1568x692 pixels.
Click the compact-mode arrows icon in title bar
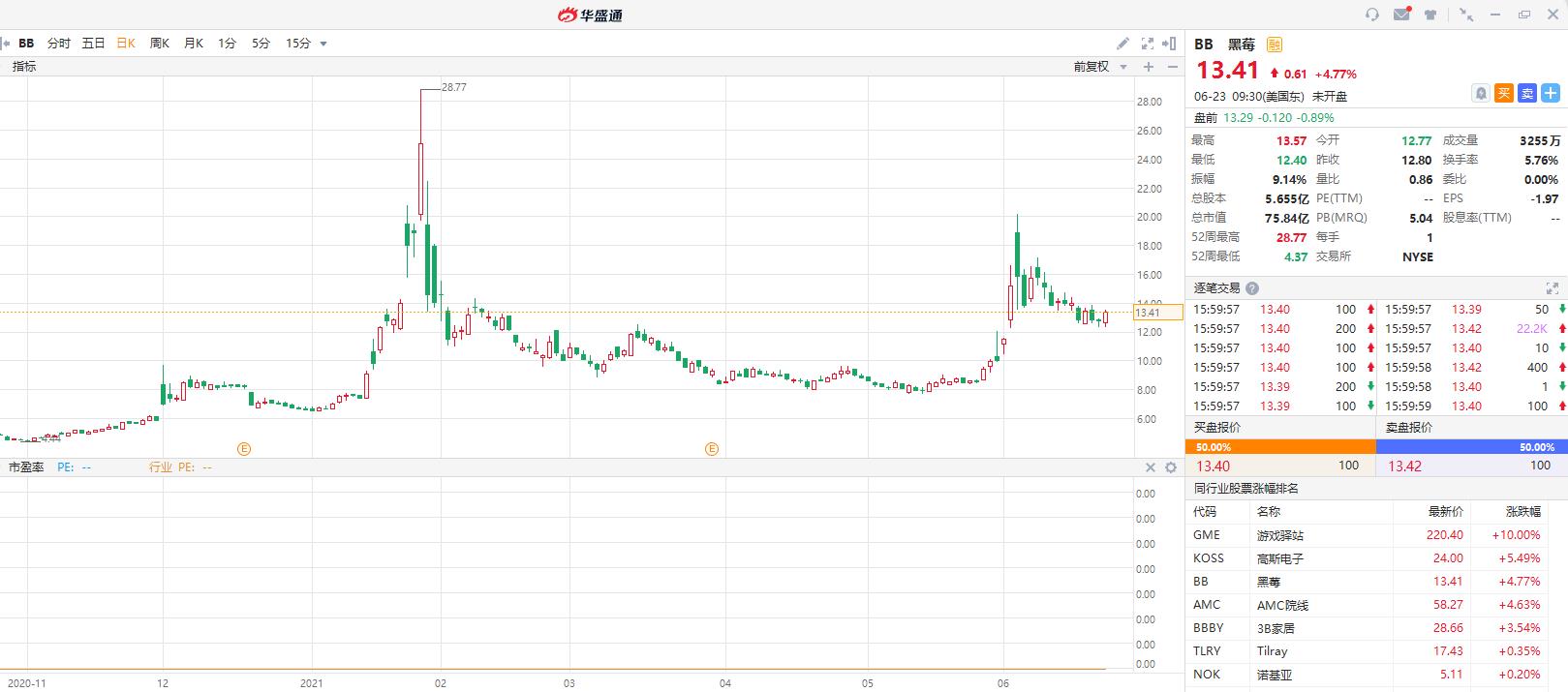click(1466, 15)
